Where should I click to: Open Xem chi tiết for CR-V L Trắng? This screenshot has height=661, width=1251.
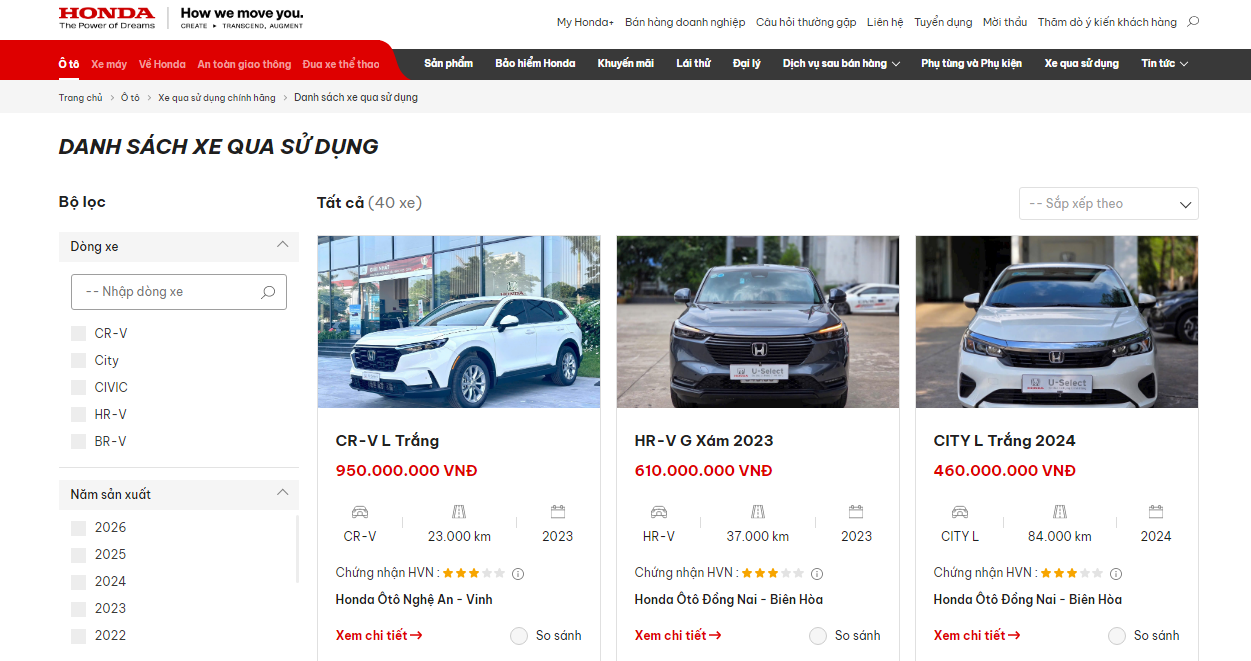[379, 636]
